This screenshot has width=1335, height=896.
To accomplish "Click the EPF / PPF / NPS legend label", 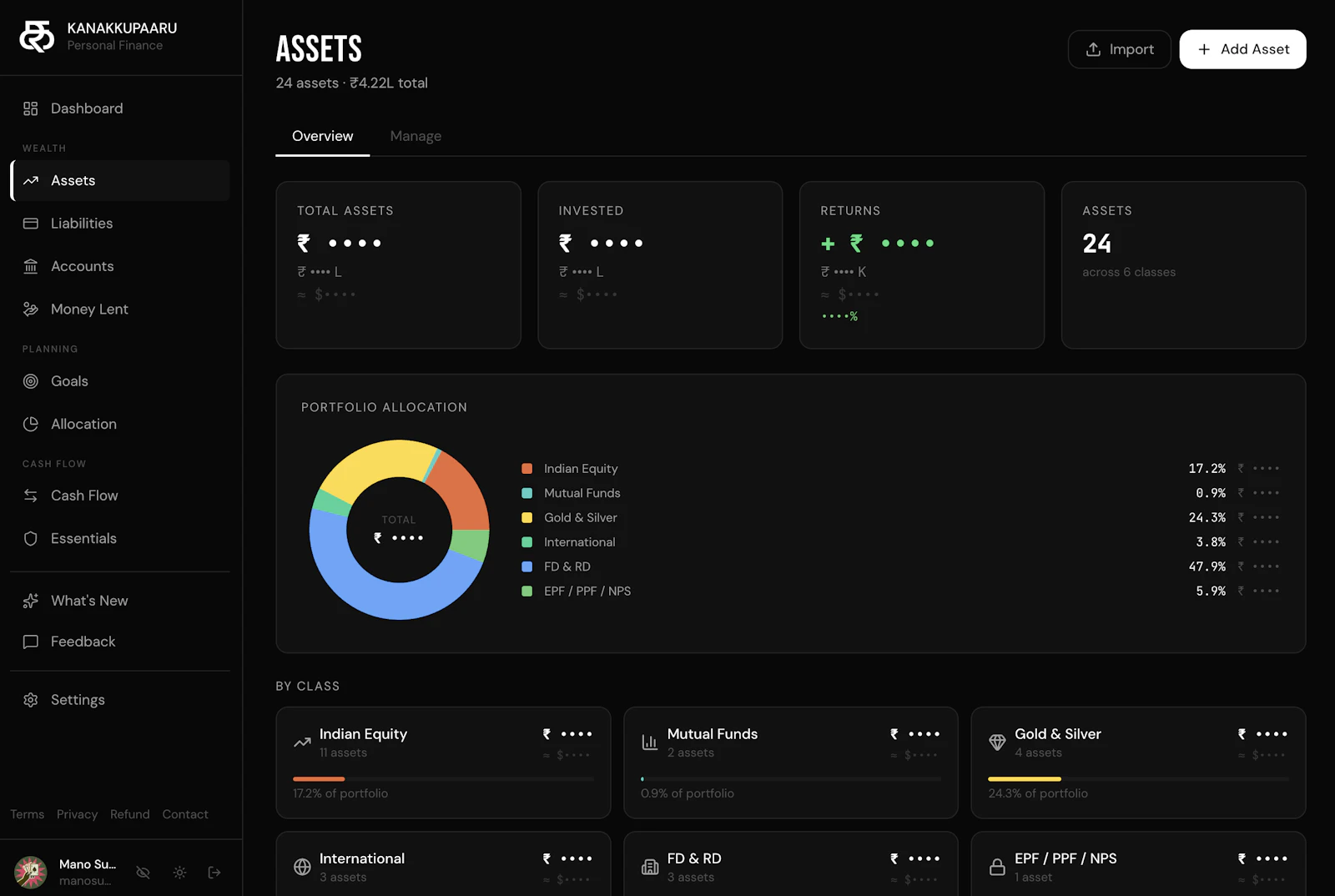I will pyautogui.click(x=587, y=591).
